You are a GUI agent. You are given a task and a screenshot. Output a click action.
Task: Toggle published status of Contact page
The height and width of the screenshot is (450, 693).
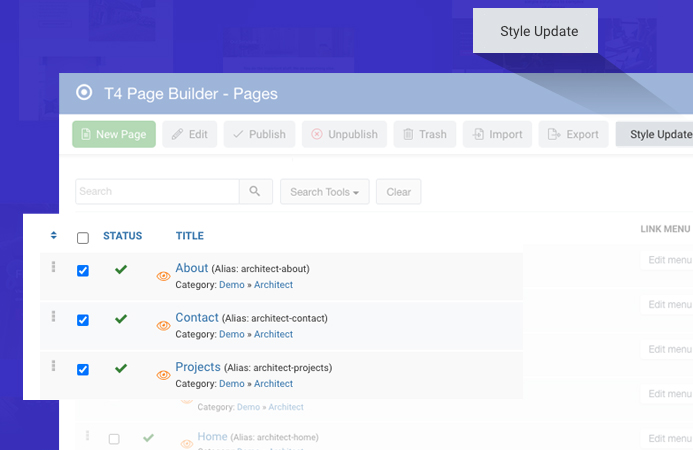click(x=121, y=319)
